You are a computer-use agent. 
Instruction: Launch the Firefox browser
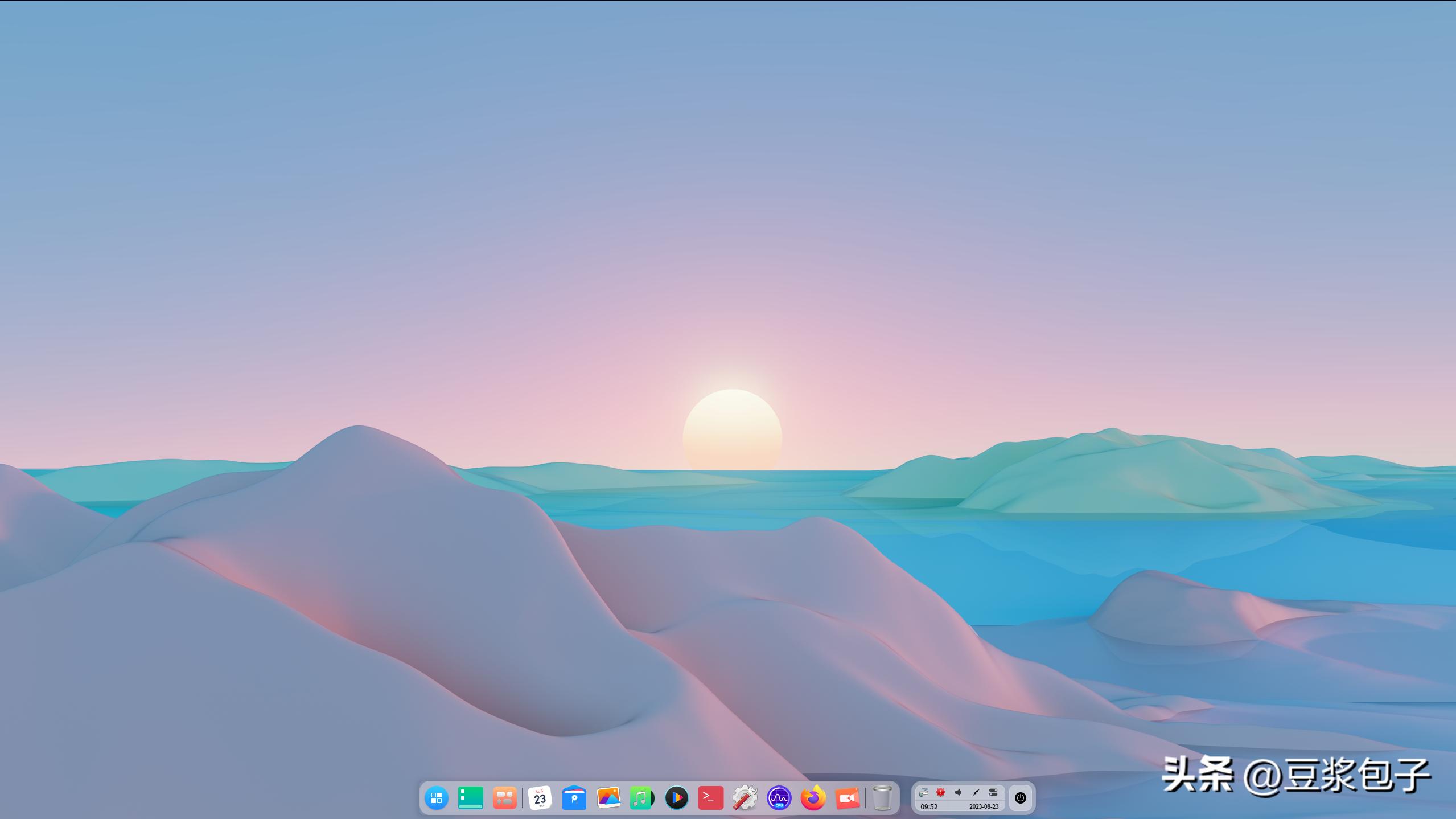pos(814,797)
